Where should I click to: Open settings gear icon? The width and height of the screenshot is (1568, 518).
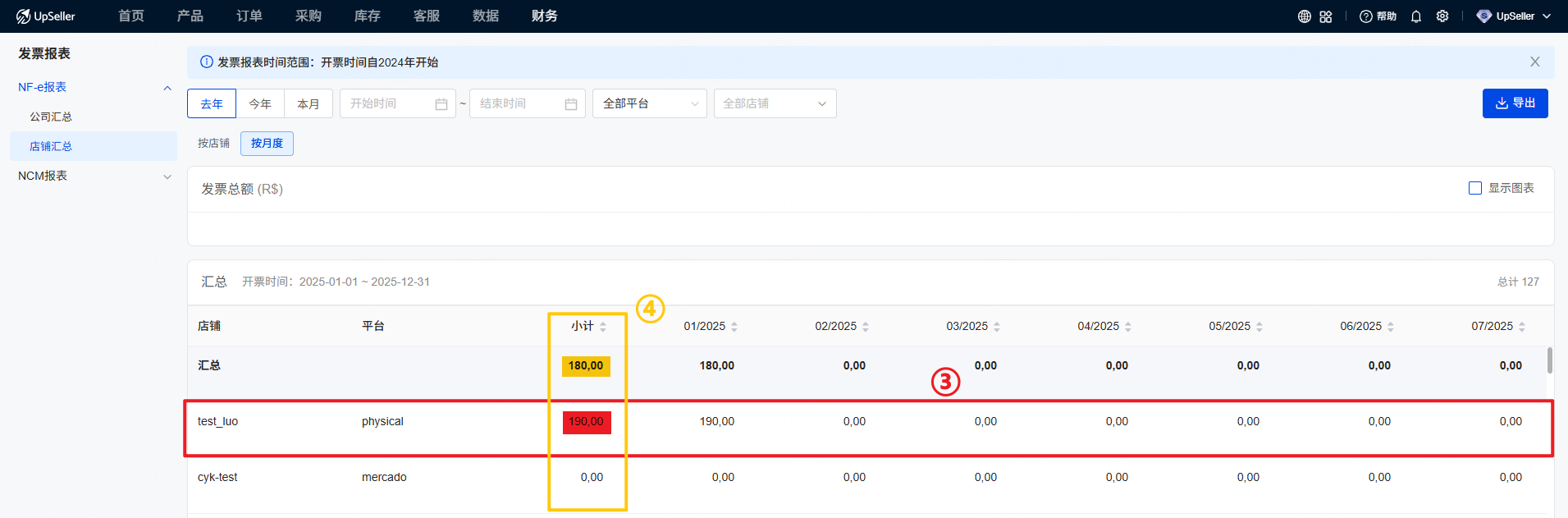(x=1442, y=16)
